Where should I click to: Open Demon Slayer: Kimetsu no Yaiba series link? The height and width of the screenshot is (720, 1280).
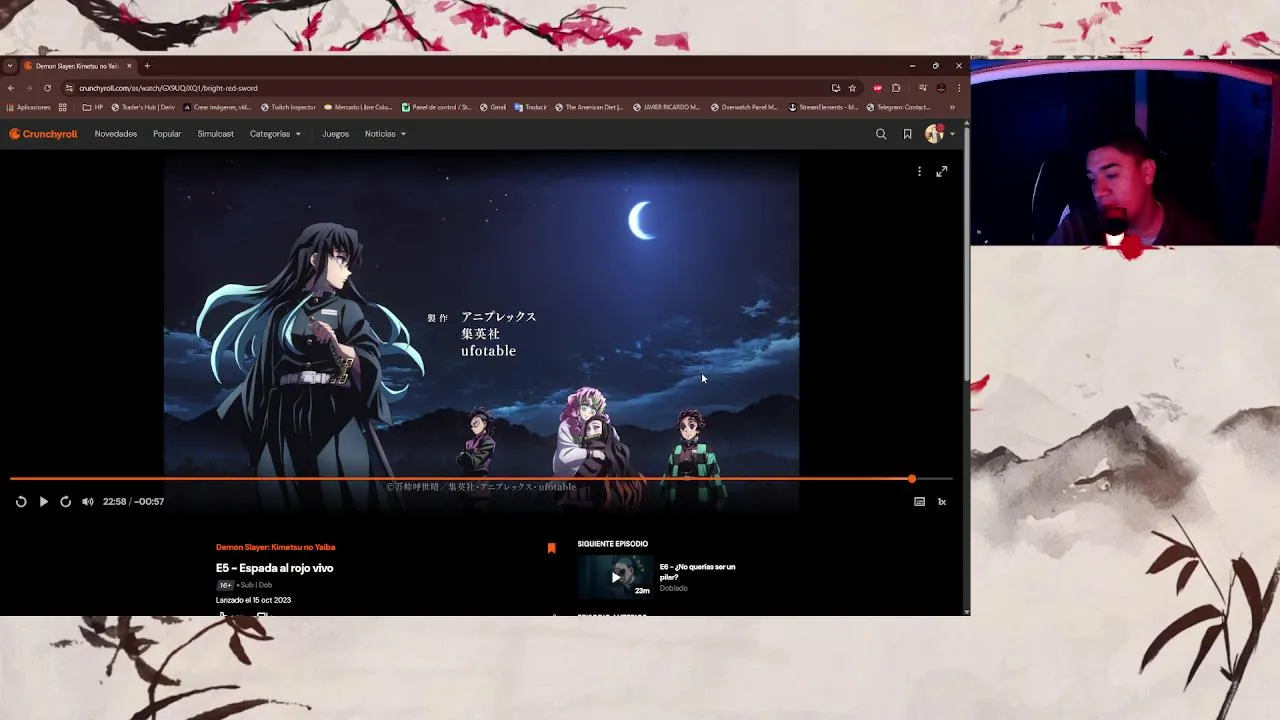point(275,547)
